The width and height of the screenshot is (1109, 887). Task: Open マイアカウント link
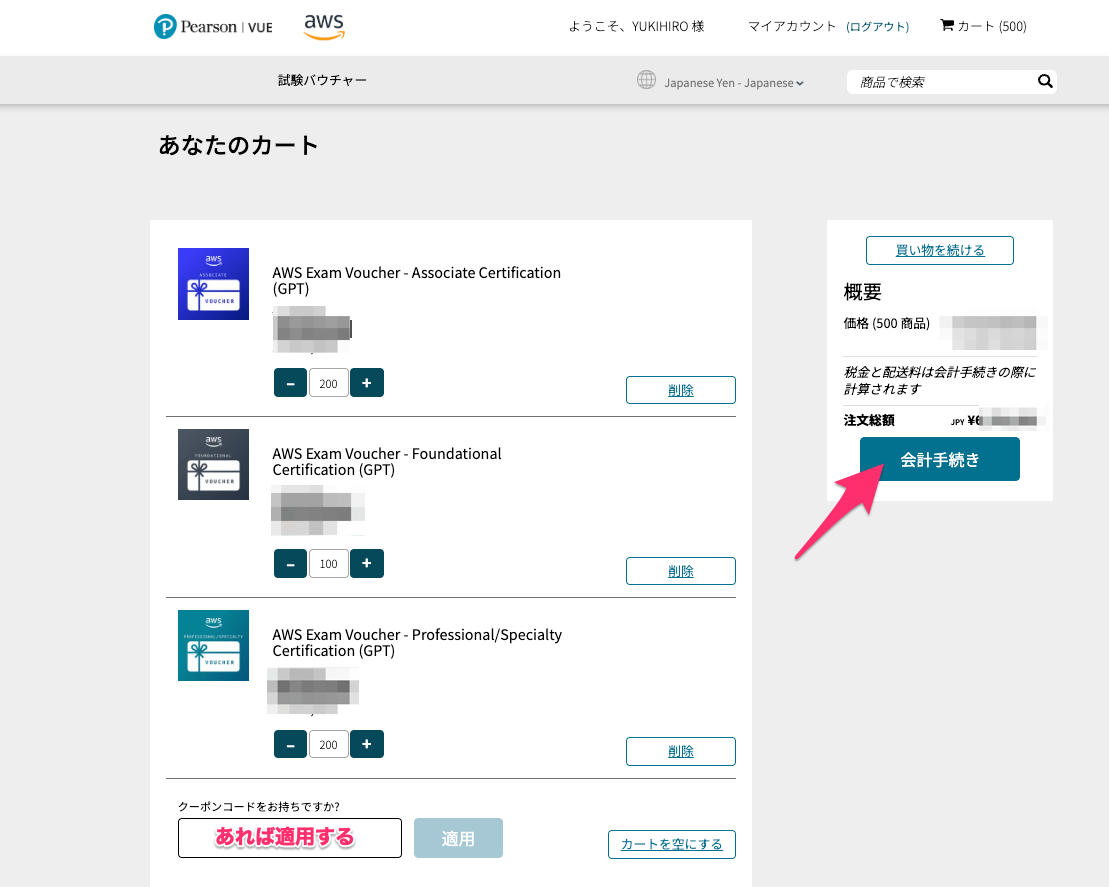tap(791, 26)
